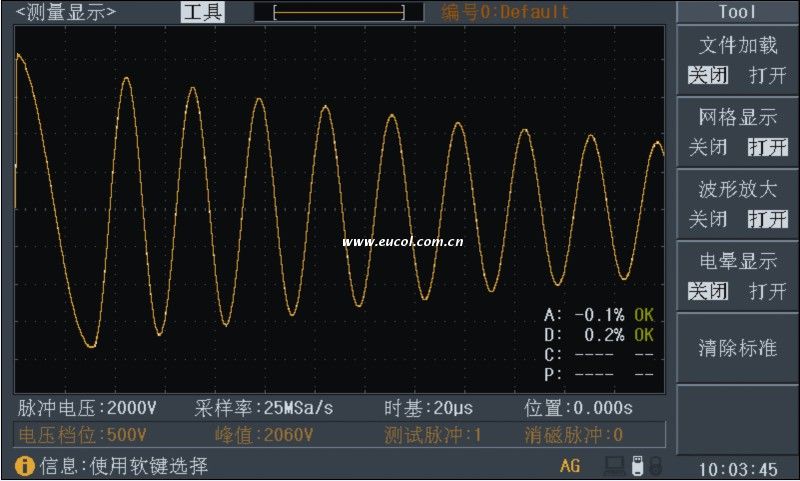Click 测试脉冲:1 value
800x481 pixels.
[433, 435]
